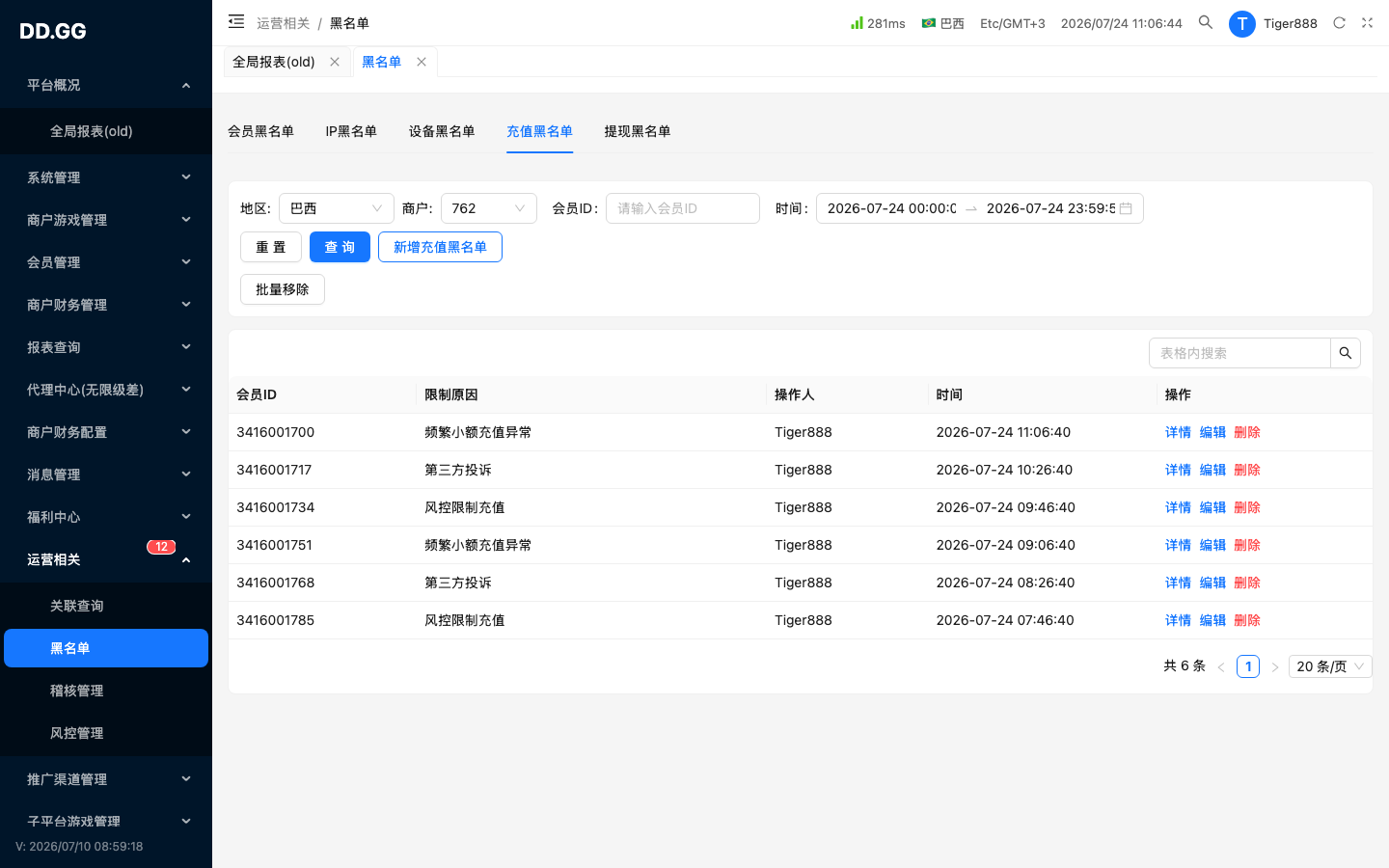Switch to the 设备黑名单 tab
The width and height of the screenshot is (1389, 868).
pyautogui.click(x=442, y=131)
